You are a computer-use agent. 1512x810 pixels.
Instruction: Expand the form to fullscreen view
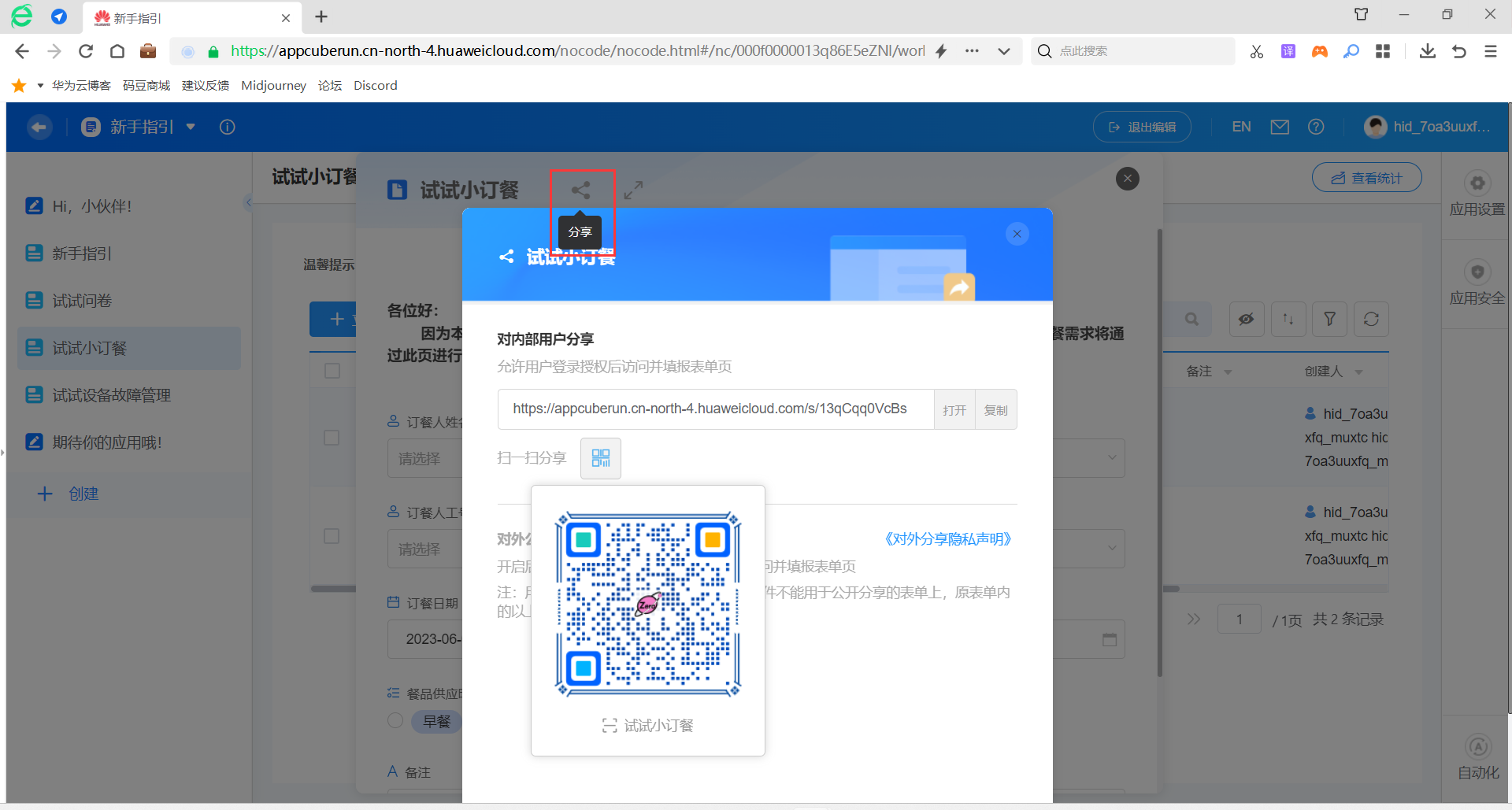633,190
